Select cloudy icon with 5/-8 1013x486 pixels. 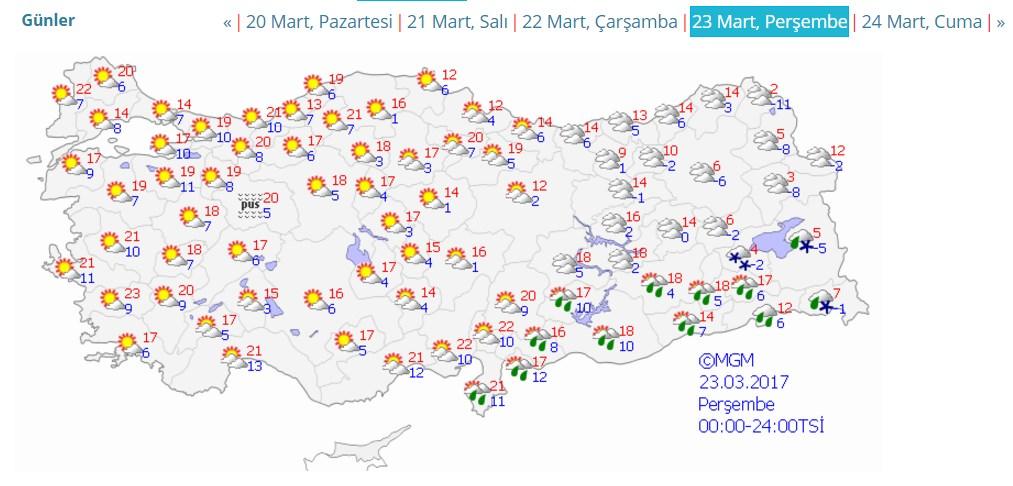[x=767, y=141]
